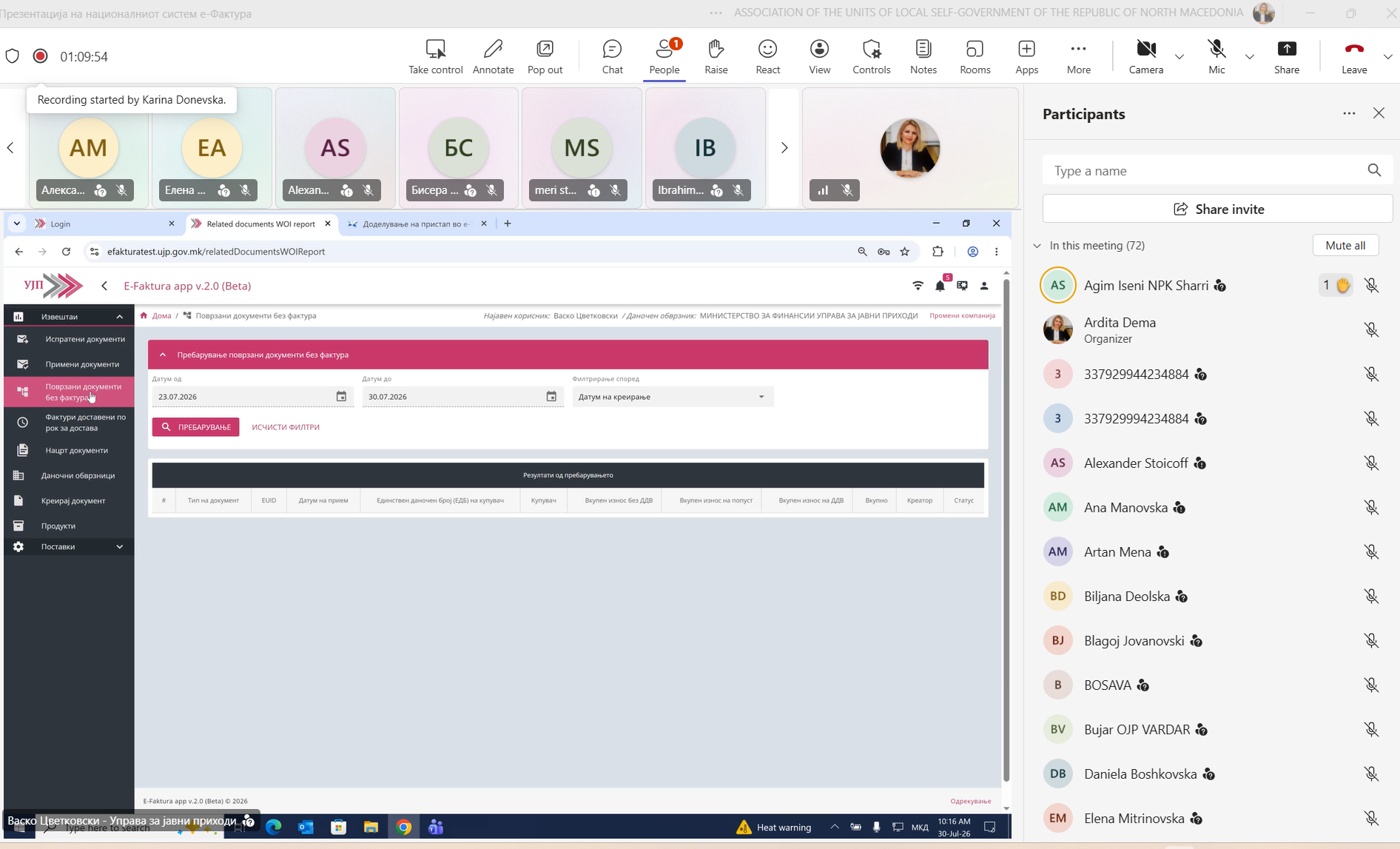
Task: Open Креирај документ in the sidebar
Action: pyautogui.click(x=69, y=500)
